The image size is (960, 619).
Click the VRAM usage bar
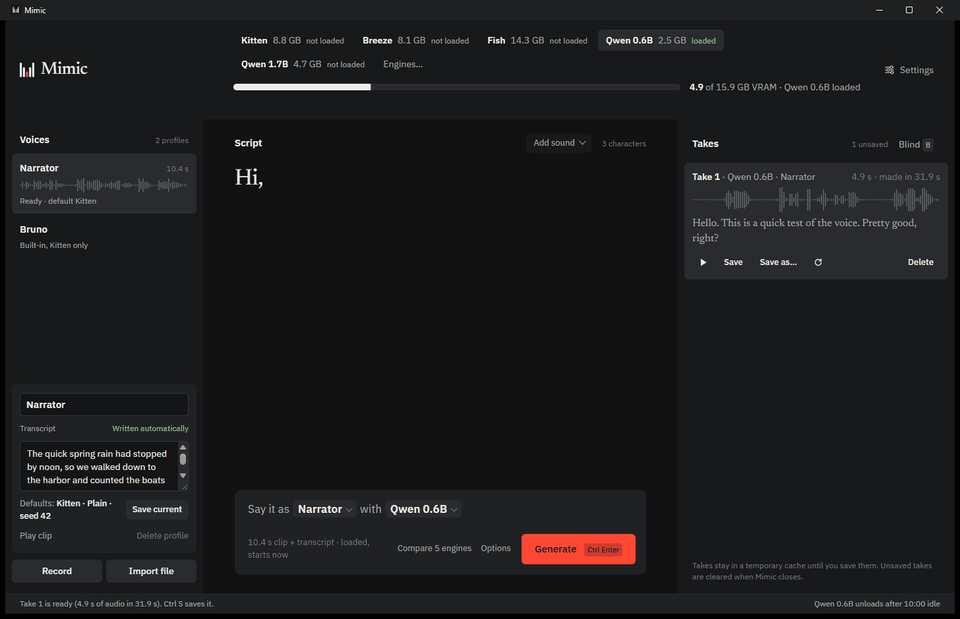[x=456, y=87]
